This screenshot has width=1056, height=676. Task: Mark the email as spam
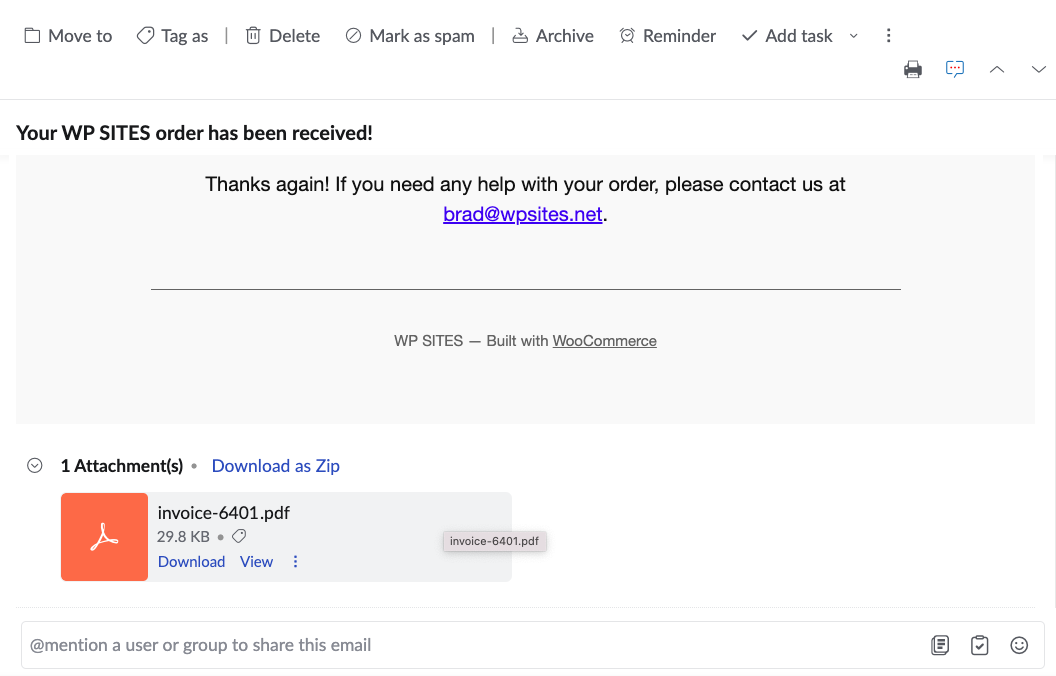(409, 36)
